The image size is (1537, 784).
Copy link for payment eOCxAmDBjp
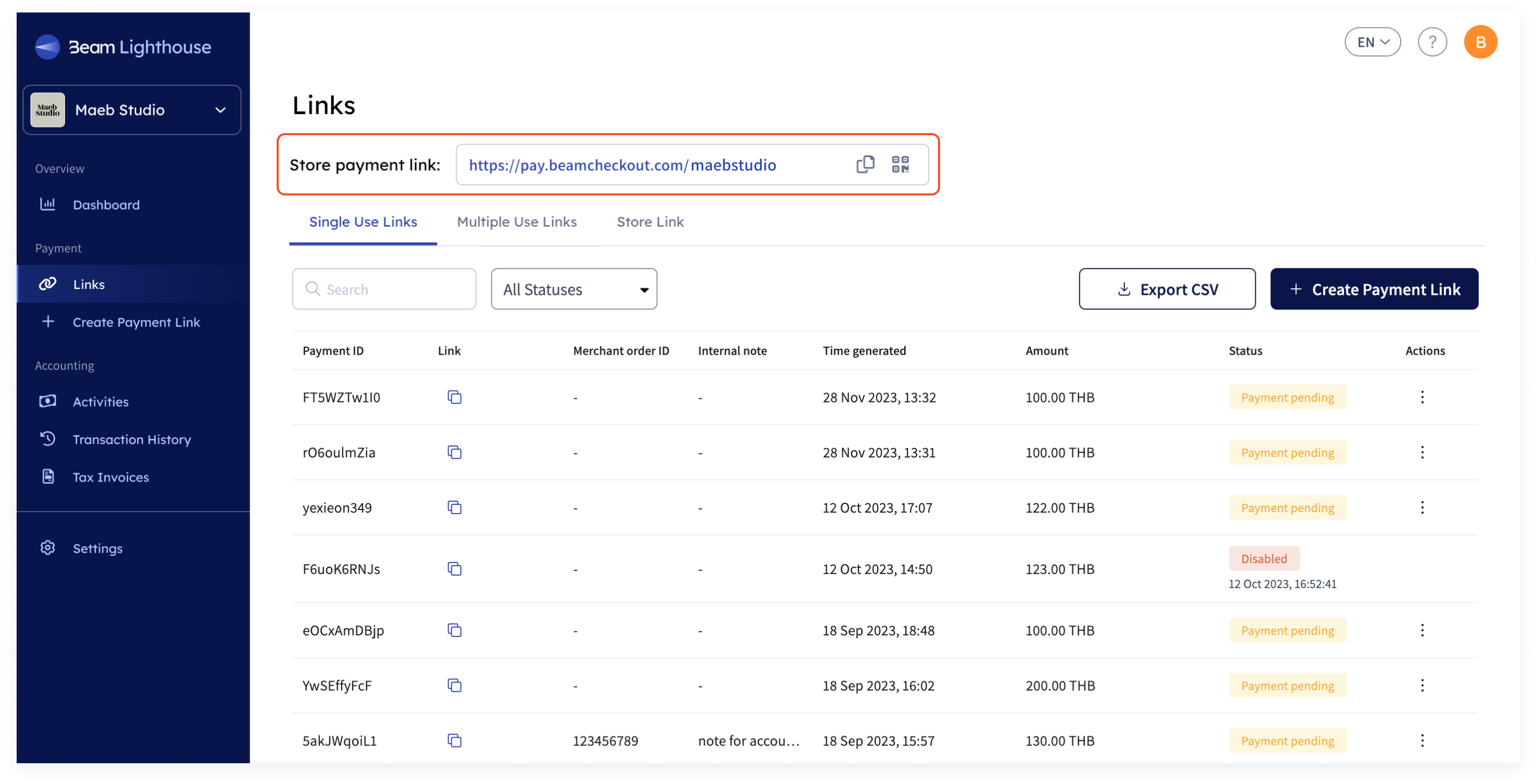[x=454, y=631]
